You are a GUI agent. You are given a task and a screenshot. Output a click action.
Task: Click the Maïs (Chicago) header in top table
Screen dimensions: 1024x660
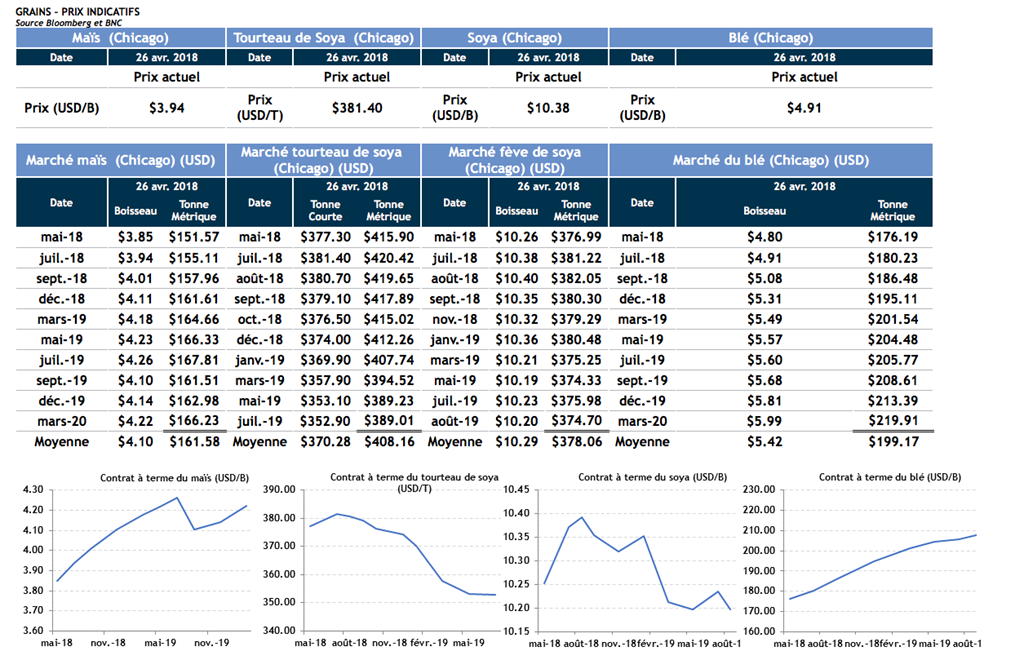pyautogui.click(x=121, y=38)
